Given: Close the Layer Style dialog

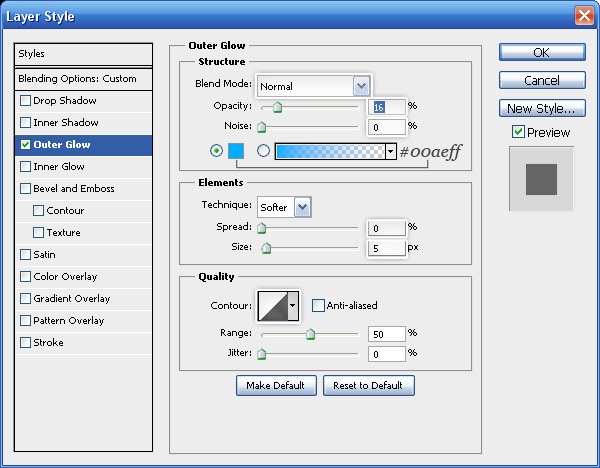Looking at the screenshot, I should (x=584, y=16).
